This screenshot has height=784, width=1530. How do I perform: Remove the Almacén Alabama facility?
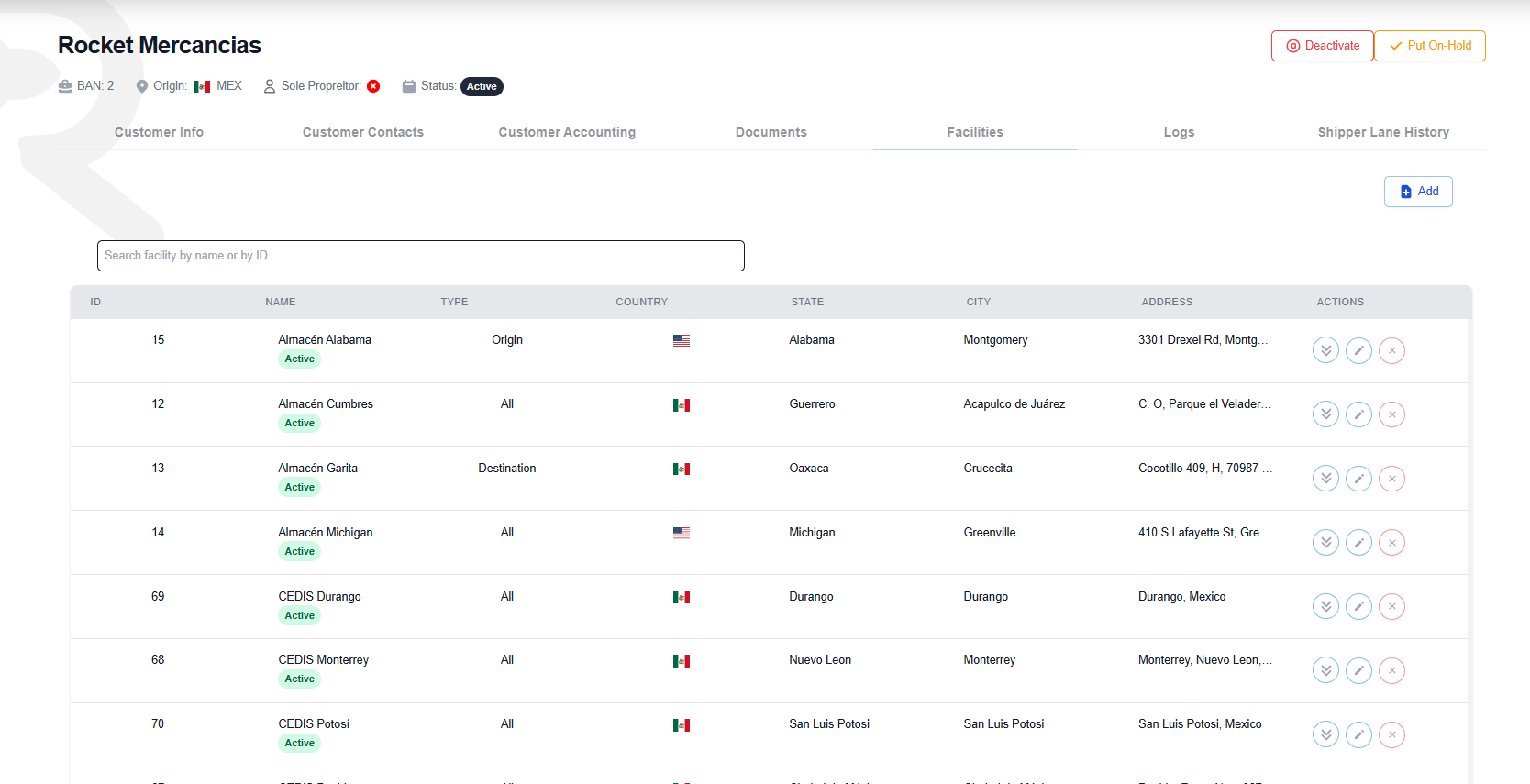click(x=1391, y=350)
